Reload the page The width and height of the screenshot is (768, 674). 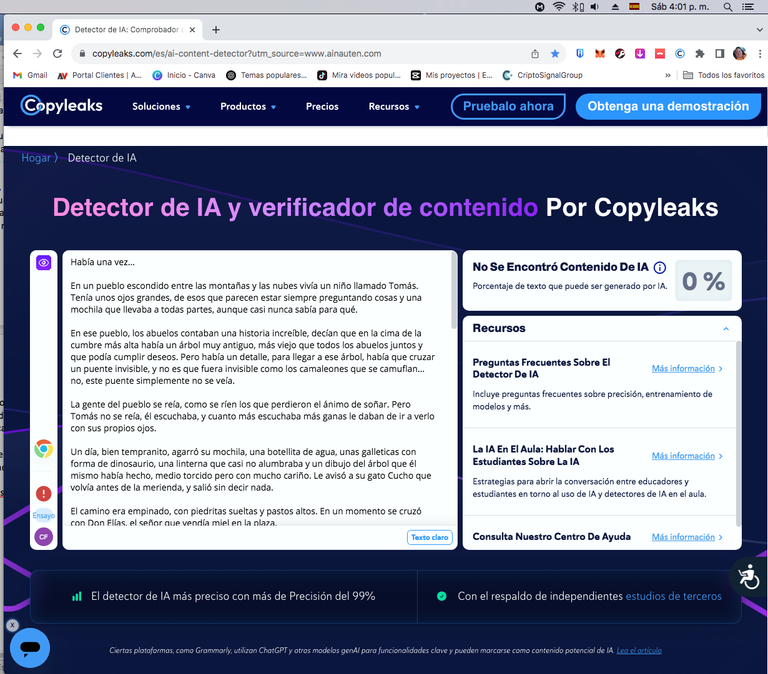(x=57, y=53)
